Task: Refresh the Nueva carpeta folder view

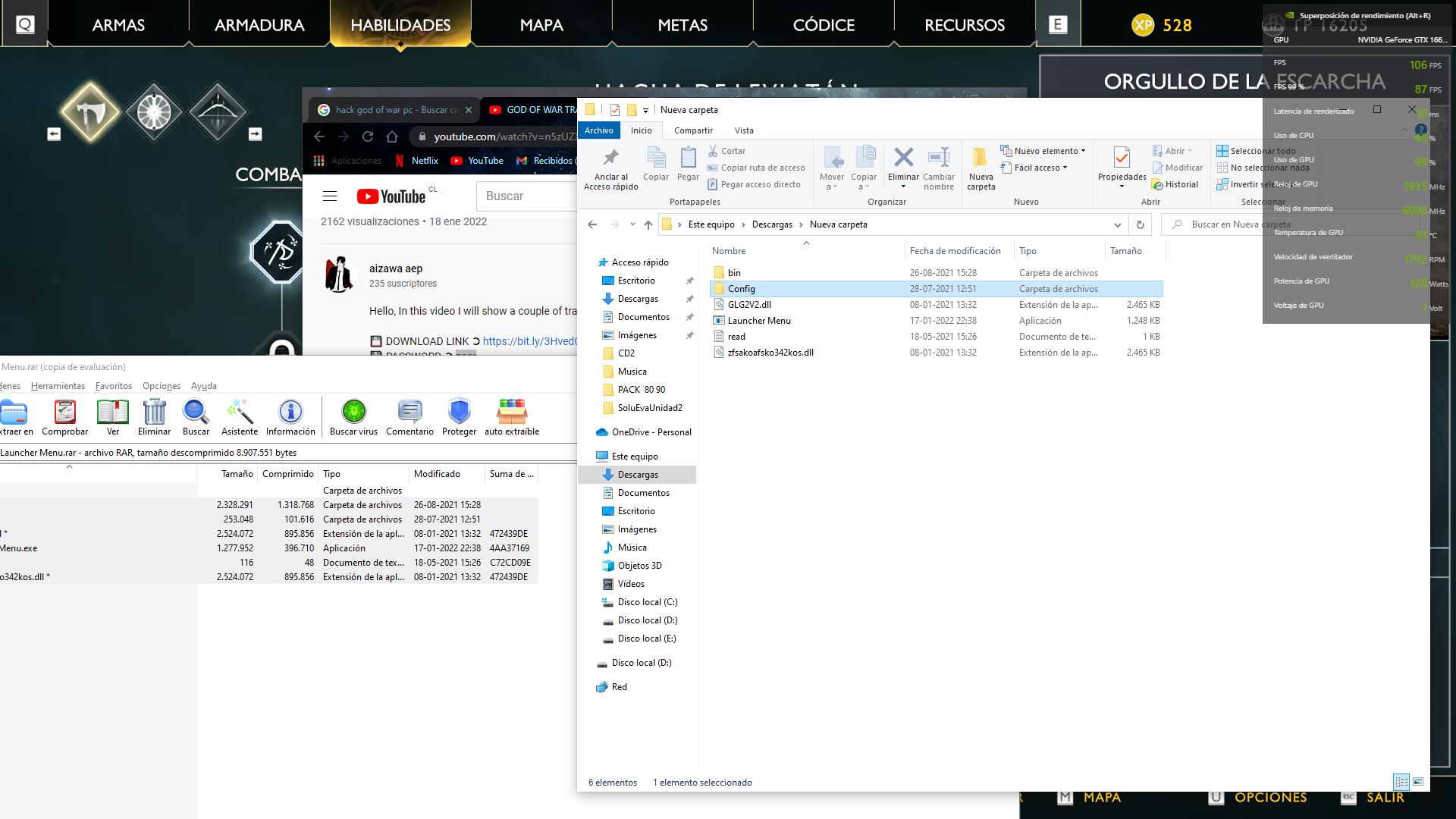Action: tap(1140, 224)
